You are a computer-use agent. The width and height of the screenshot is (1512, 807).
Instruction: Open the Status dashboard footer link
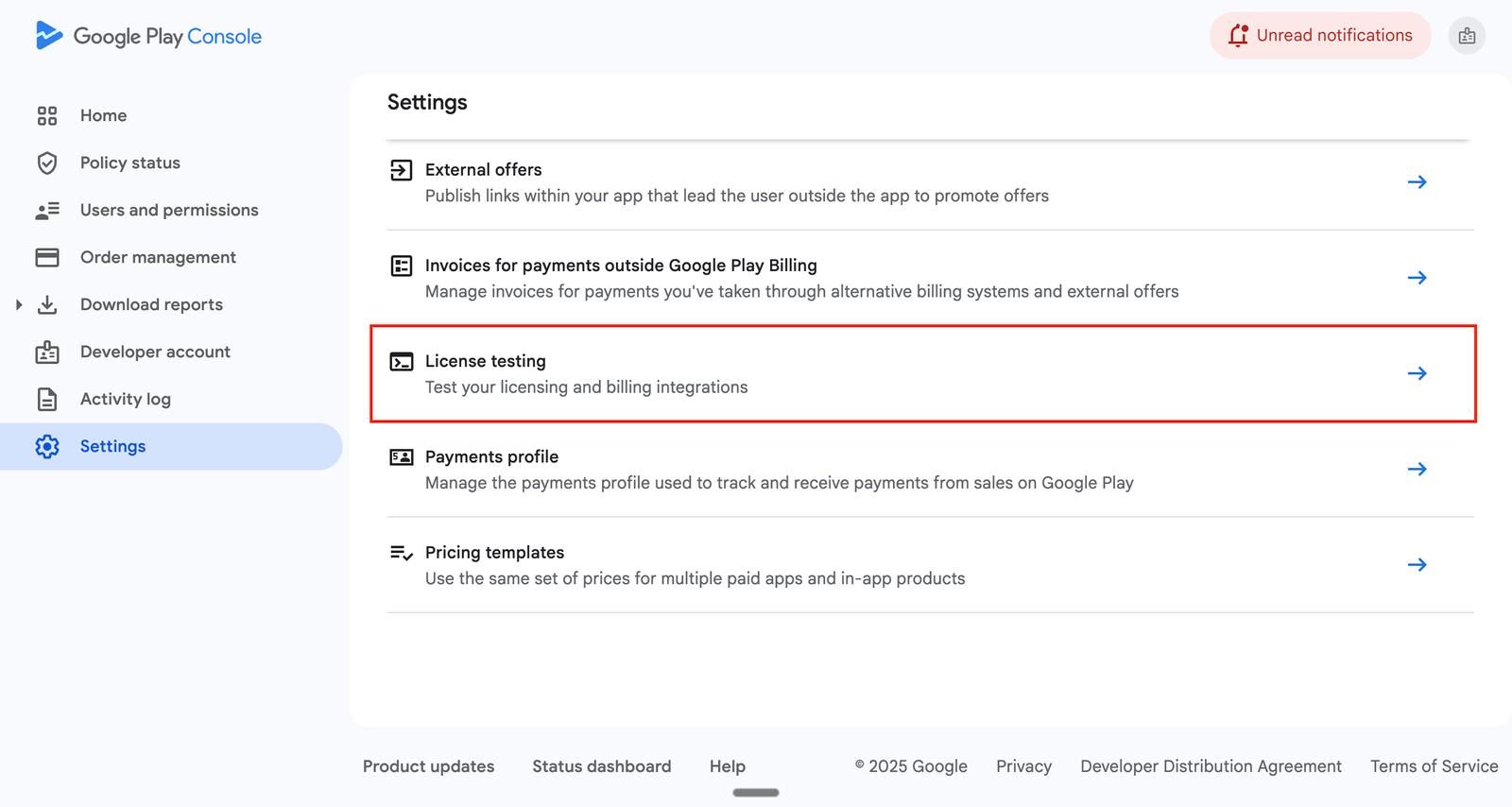coord(601,766)
